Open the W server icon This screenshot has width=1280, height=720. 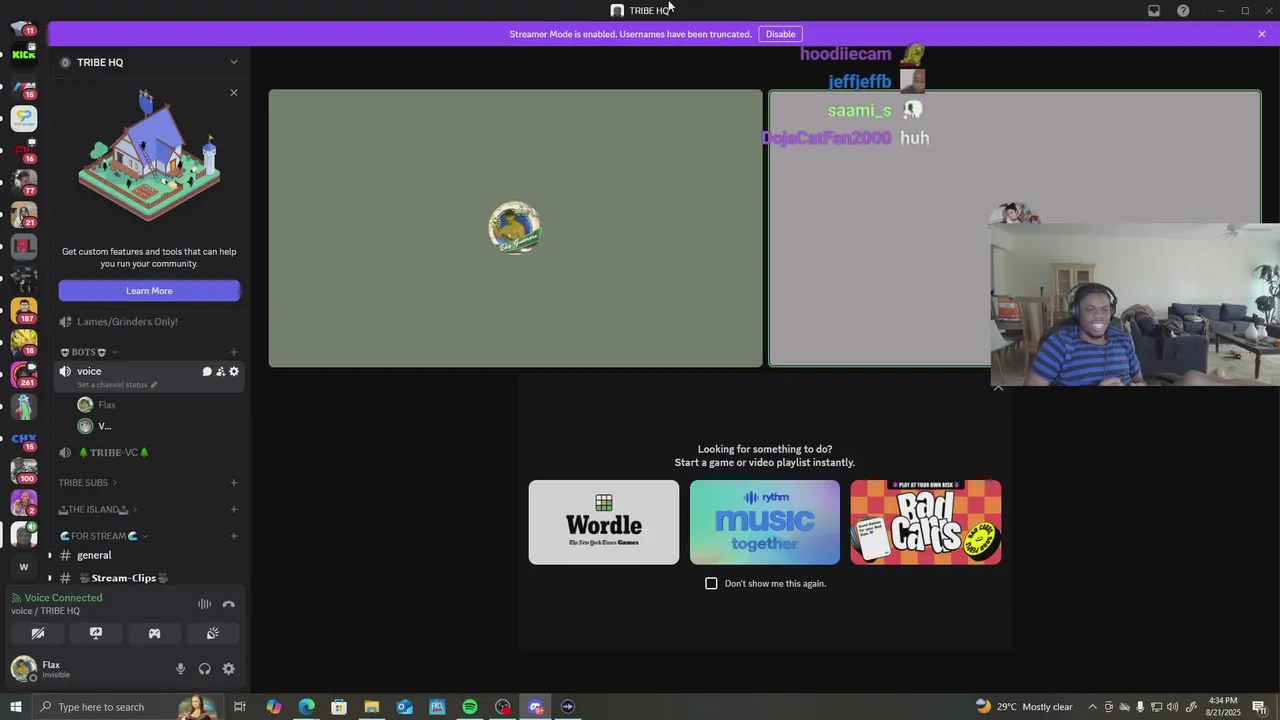[x=24, y=567]
